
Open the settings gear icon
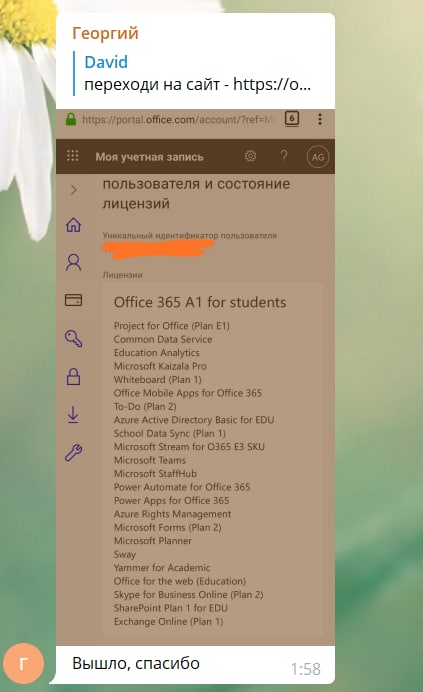click(250, 156)
